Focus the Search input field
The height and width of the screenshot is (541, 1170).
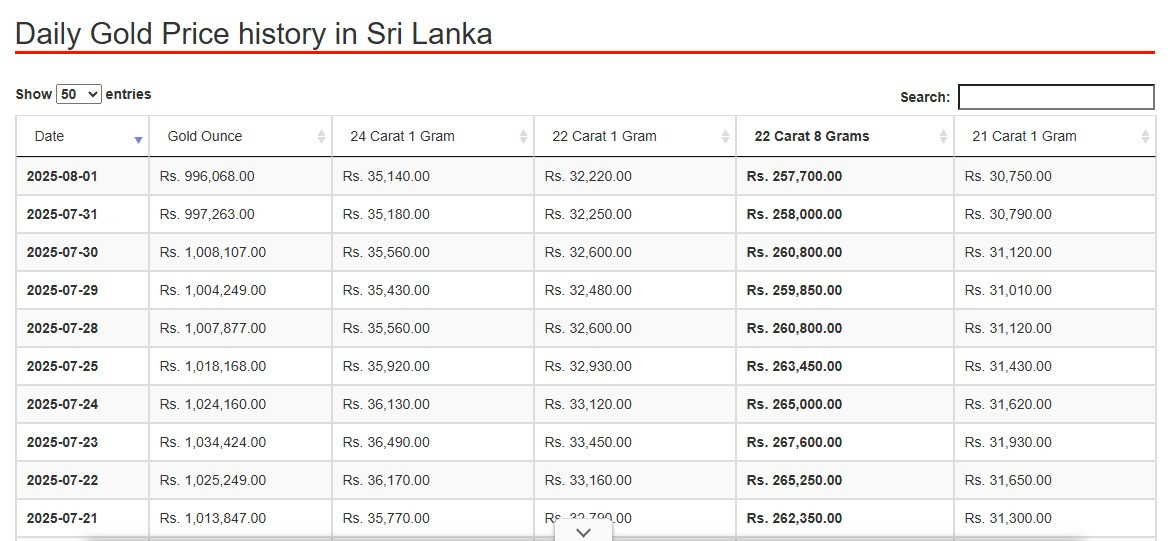coord(1056,97)
